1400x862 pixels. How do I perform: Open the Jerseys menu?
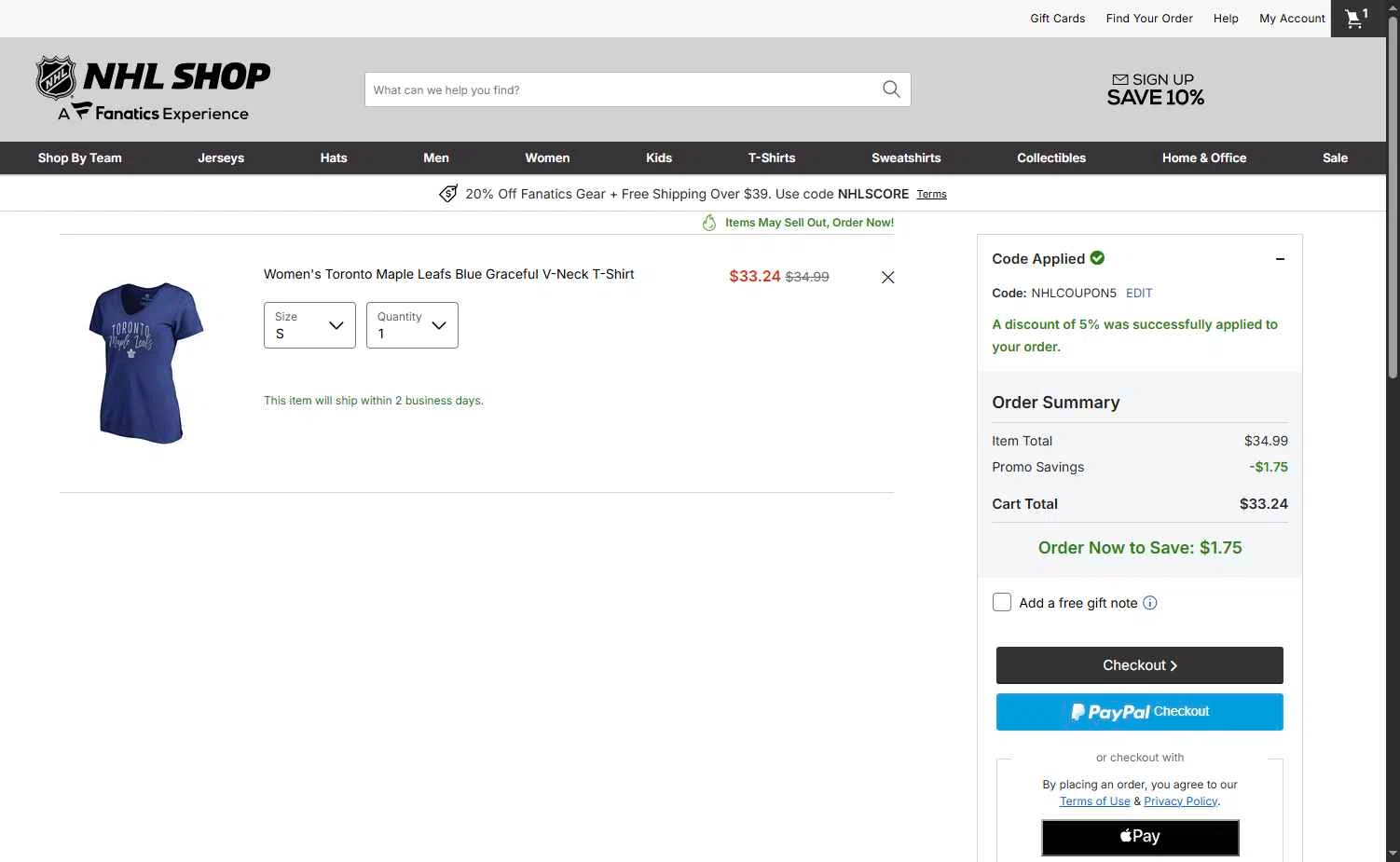point(221,158)
